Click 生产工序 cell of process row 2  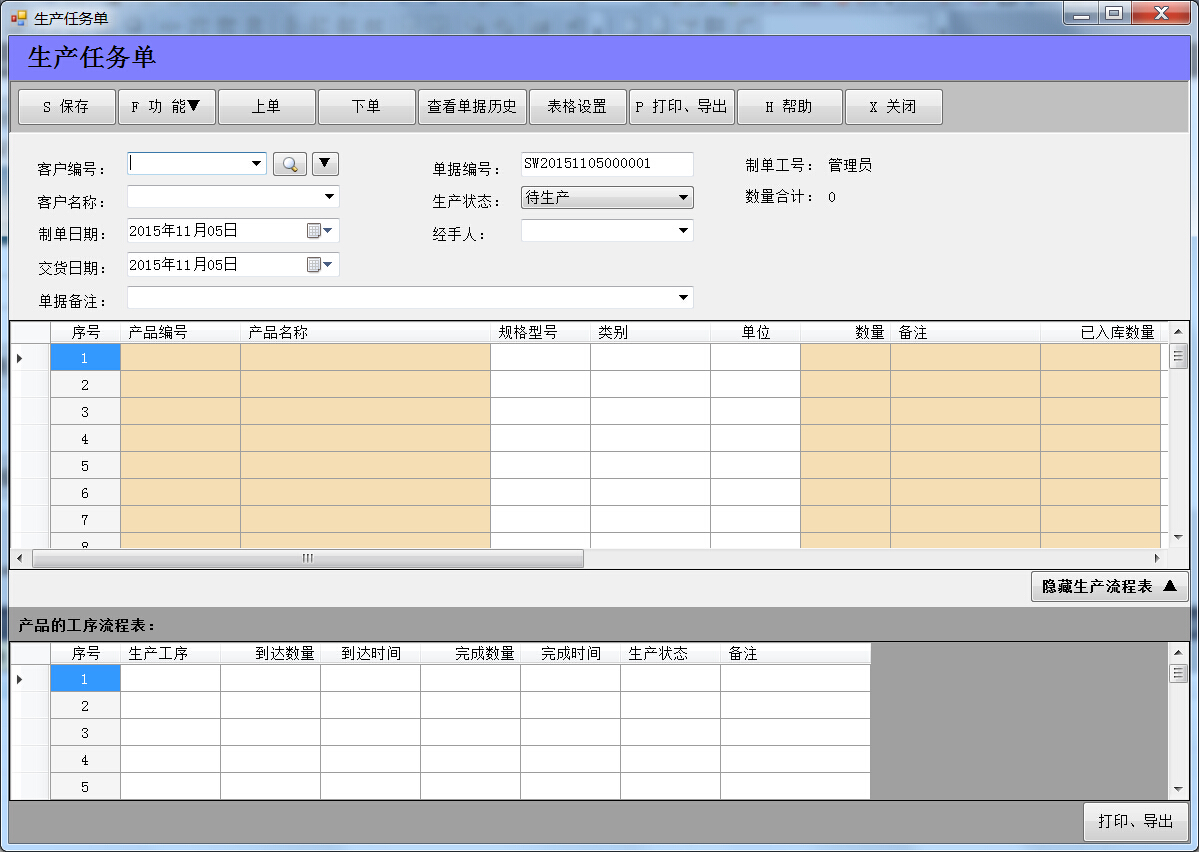(x=171, y=706)
